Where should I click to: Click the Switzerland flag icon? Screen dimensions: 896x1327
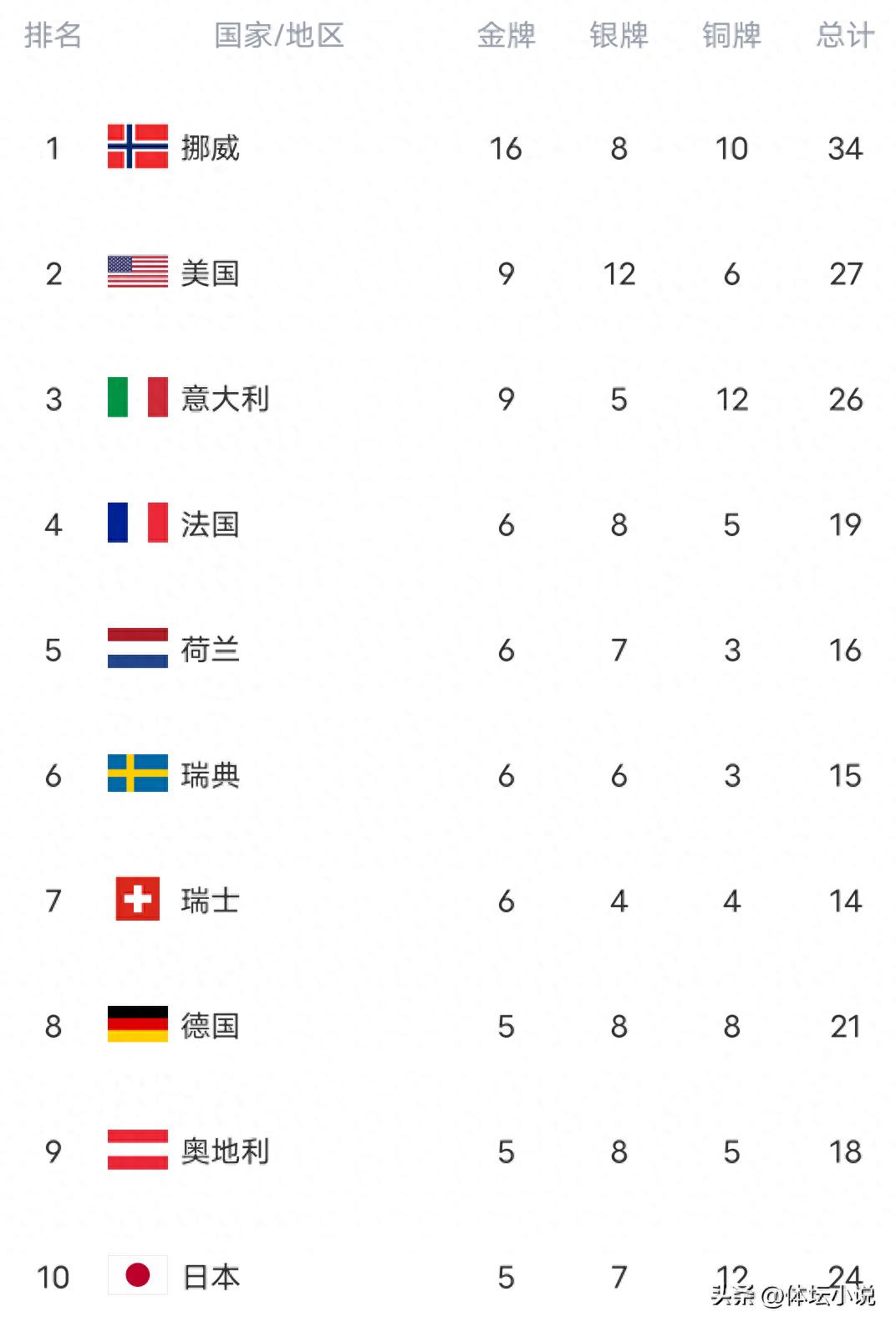(137, 899)
